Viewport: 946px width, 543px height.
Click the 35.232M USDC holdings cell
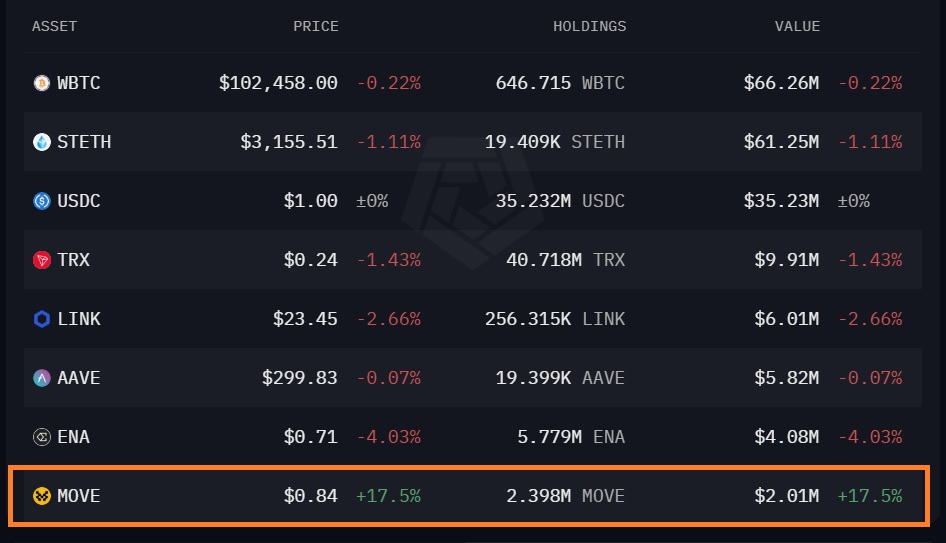560,201
